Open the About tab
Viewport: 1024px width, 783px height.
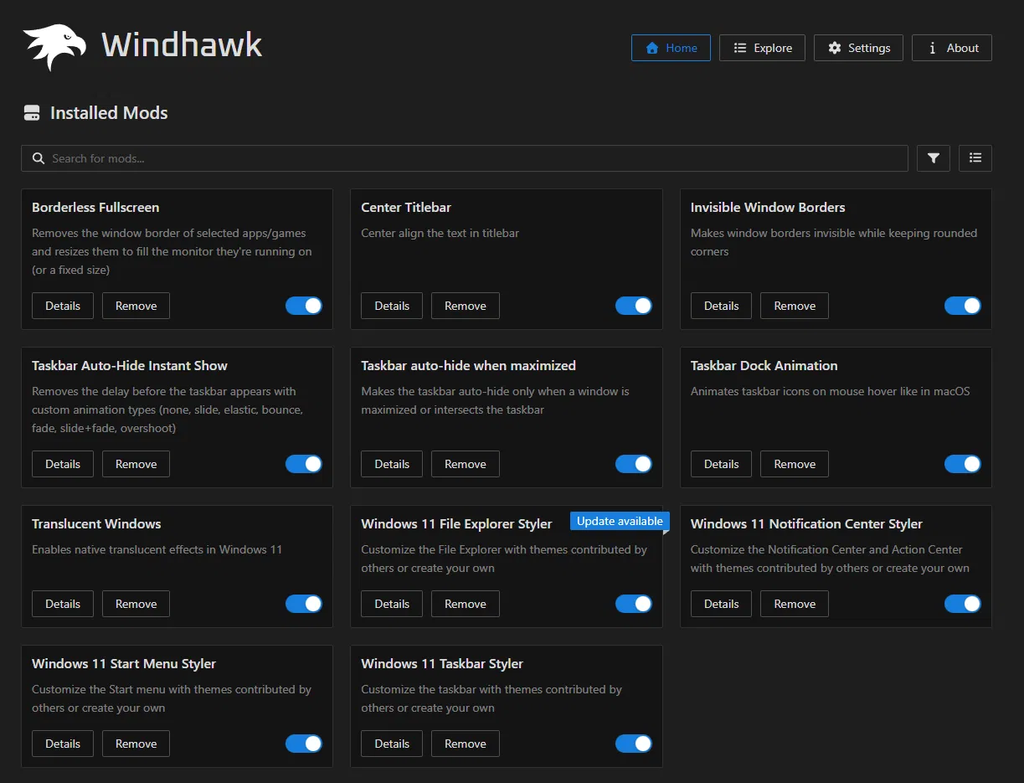[952, 48]
